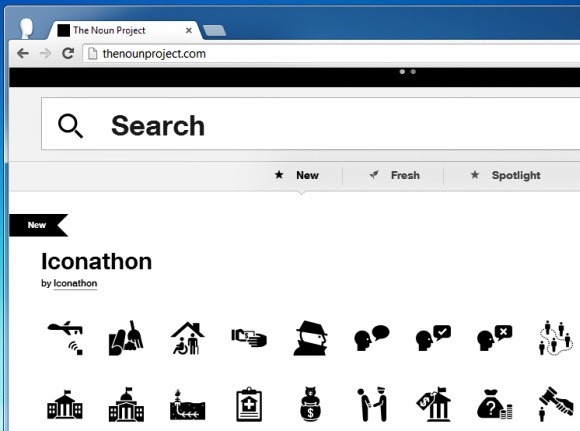Click into the Search field

click(311, 124)
